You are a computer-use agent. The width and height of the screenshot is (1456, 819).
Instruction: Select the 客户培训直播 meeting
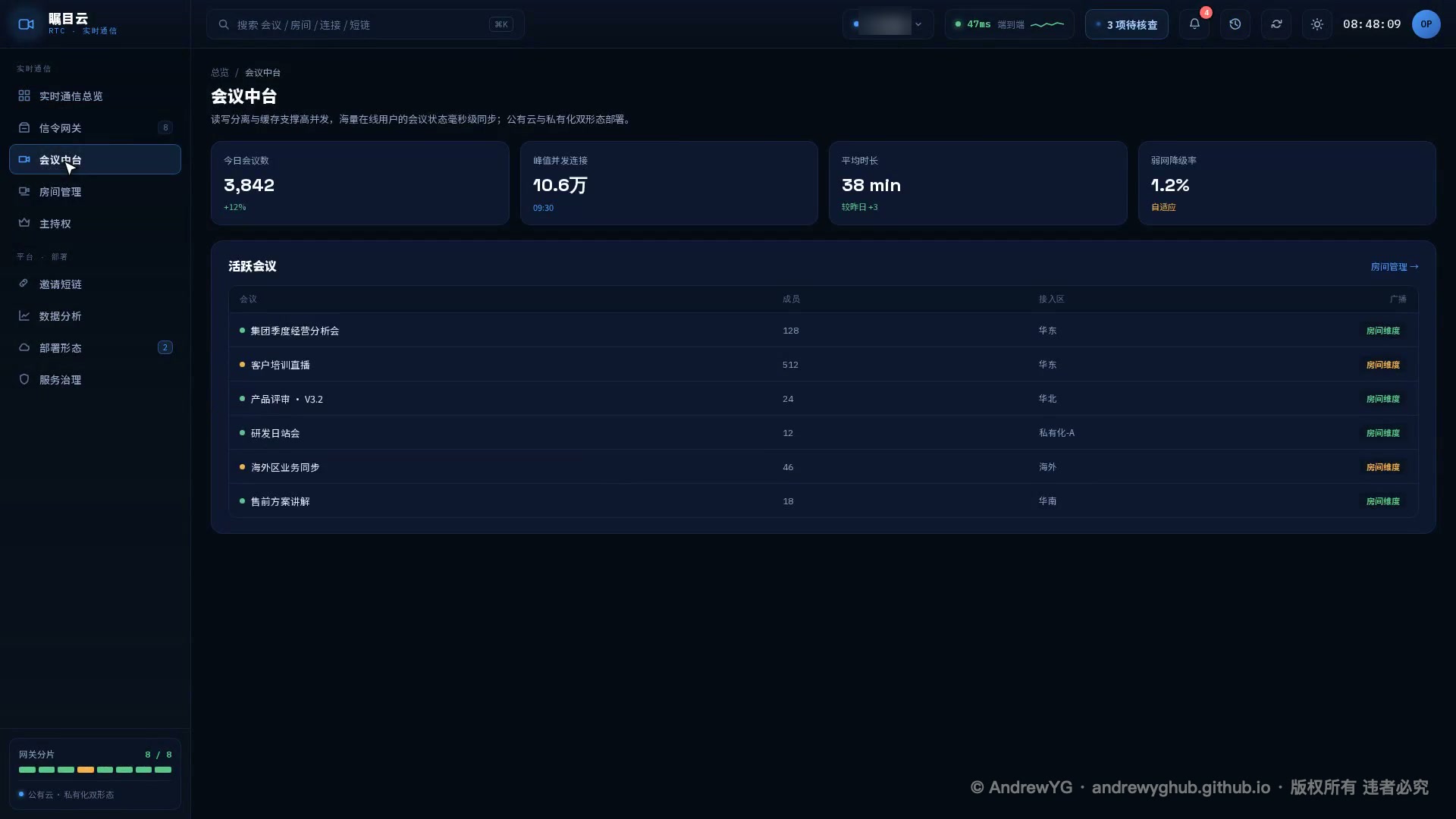824,364
